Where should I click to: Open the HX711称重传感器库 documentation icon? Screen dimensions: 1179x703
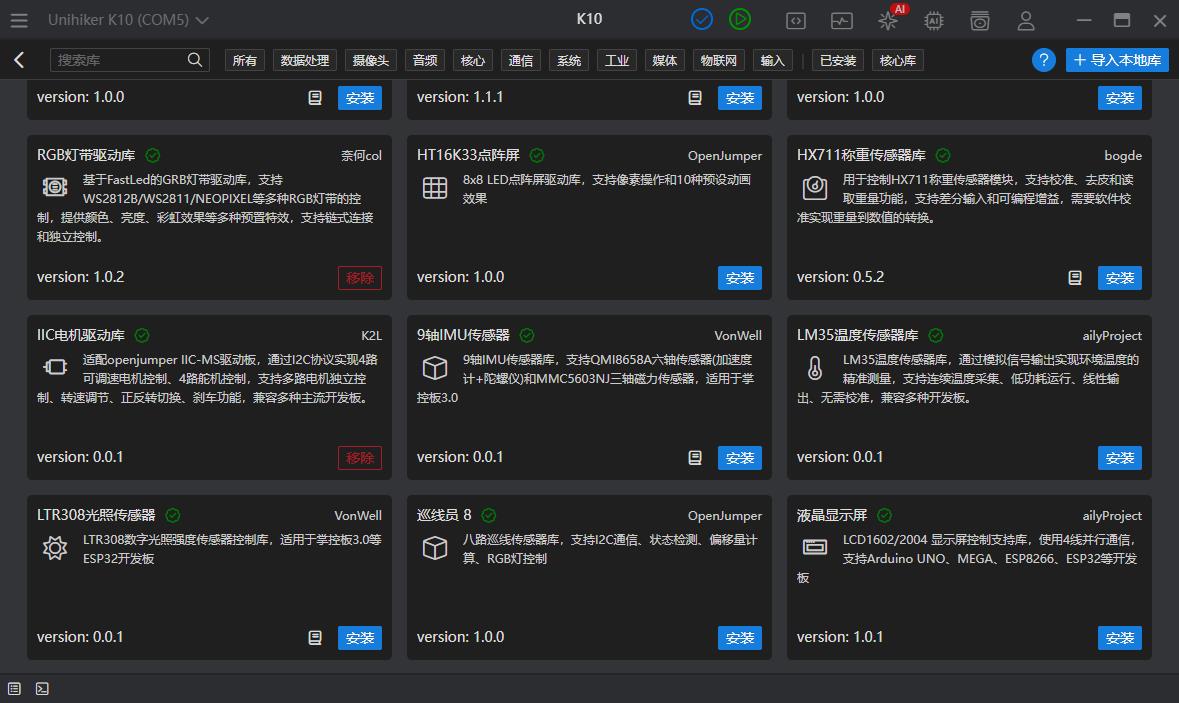tap(1075, 277)
